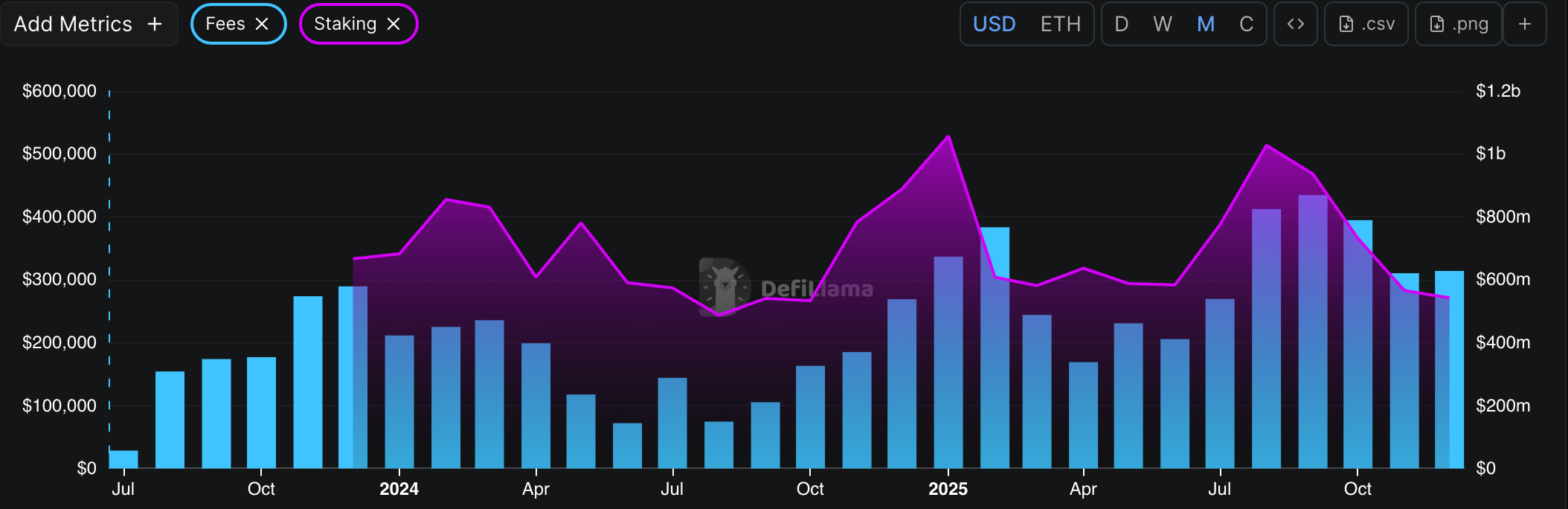
Task: Download chart image as .png
Action: point(1458,24)
